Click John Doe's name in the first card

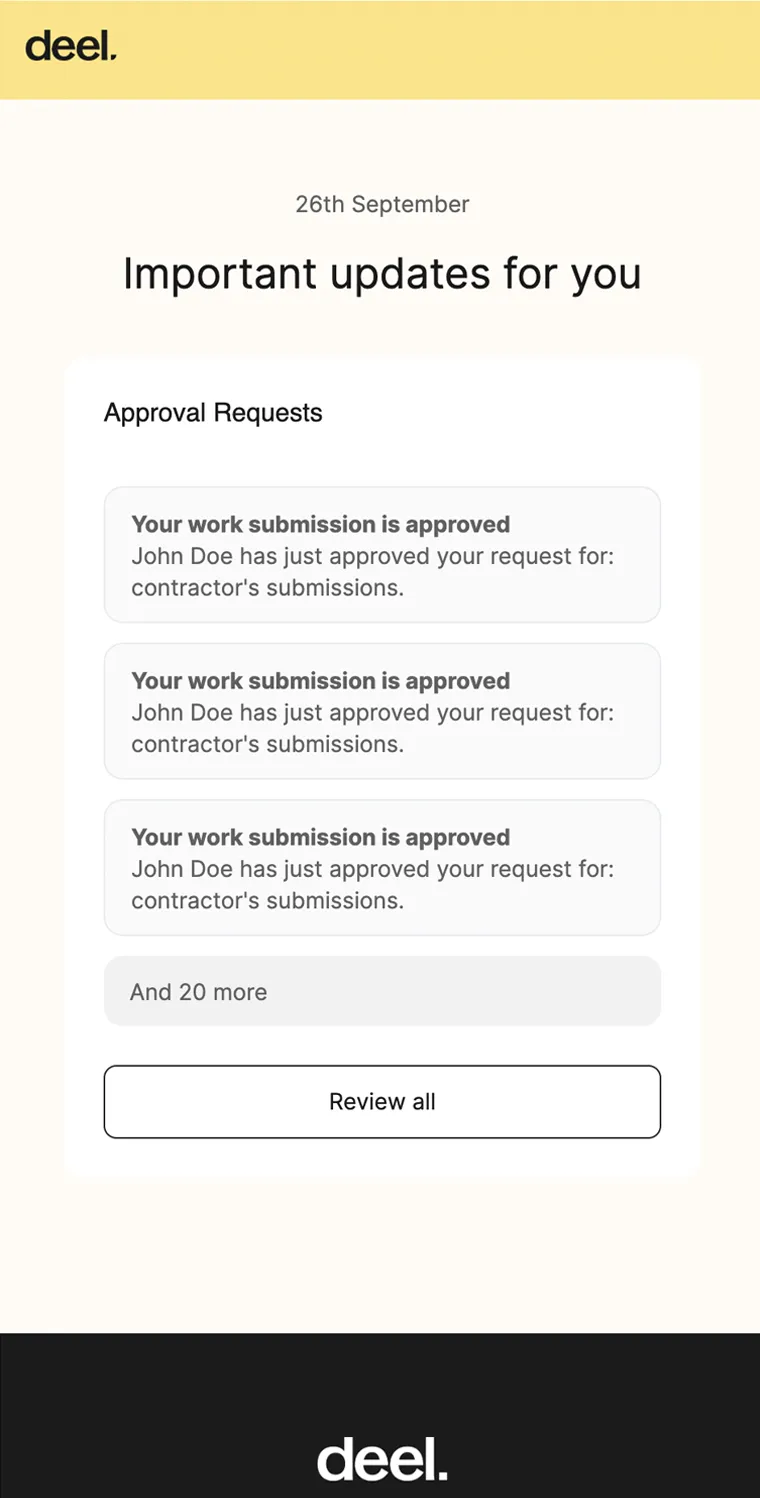(x=174, y=556)
